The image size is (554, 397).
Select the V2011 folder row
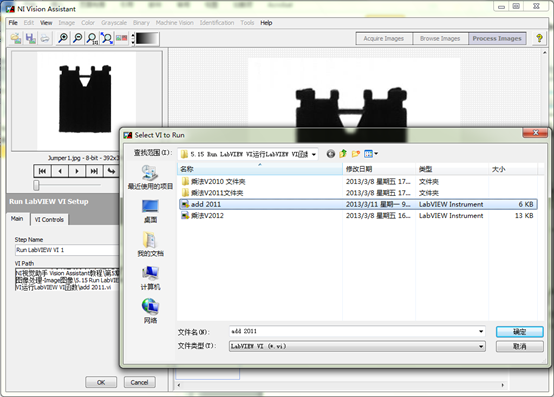[358, 193]
